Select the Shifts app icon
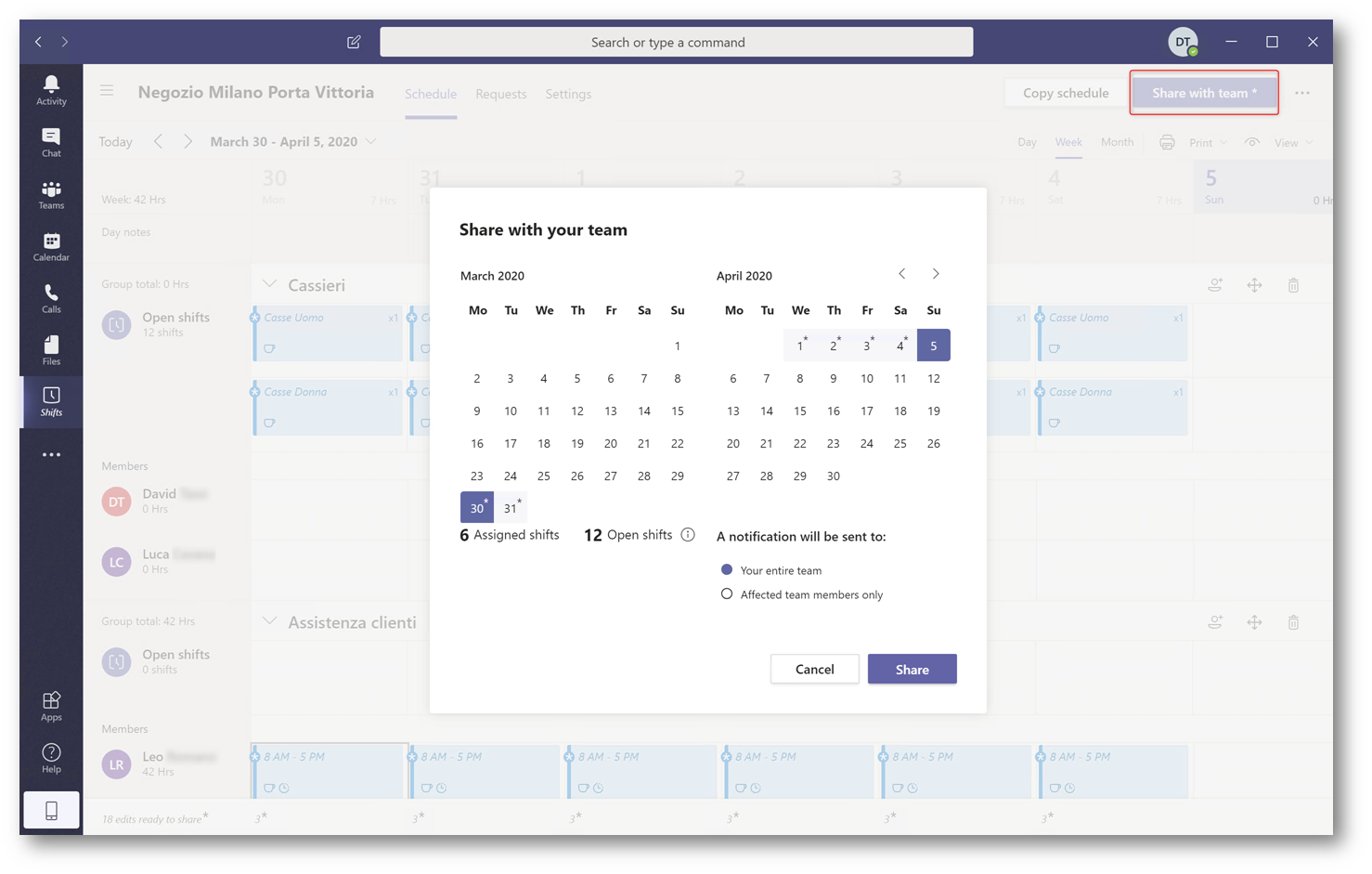1372x874 pixels. point(51,401)
